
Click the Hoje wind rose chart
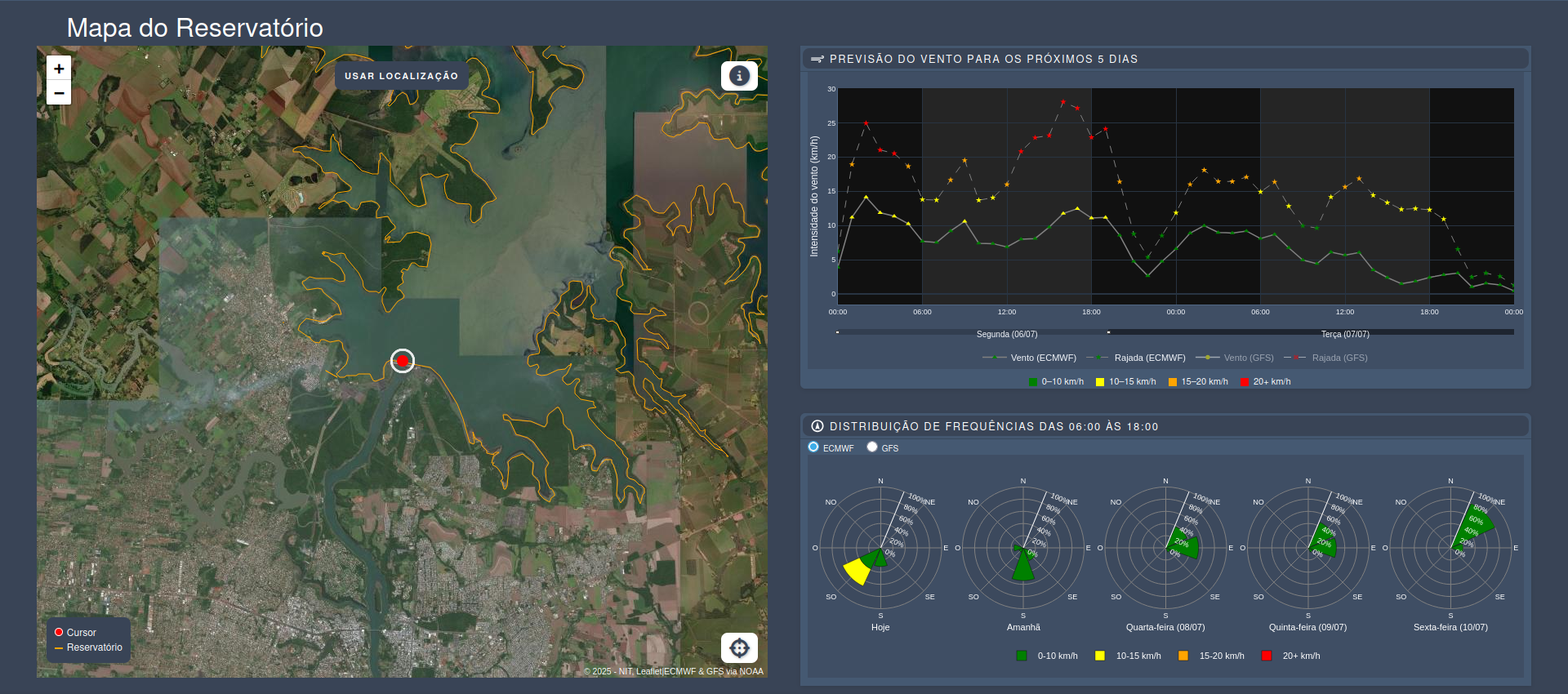tap(880, 548)
